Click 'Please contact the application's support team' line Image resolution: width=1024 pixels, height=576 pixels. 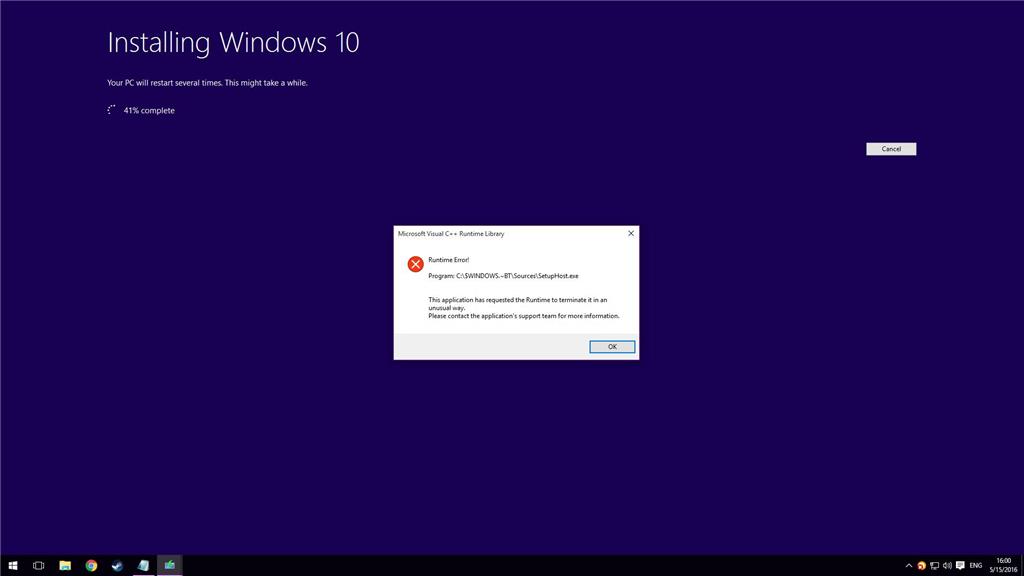[x=524, y=316]
